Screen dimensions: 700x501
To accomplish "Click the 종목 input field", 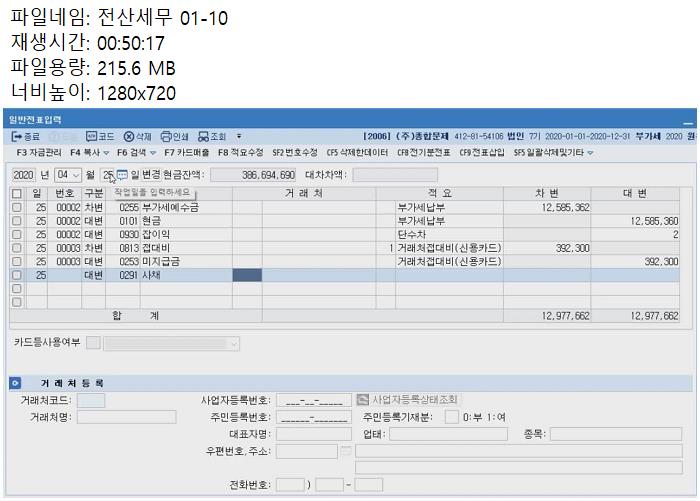I will pyautogui.click(x=616, y=434).
